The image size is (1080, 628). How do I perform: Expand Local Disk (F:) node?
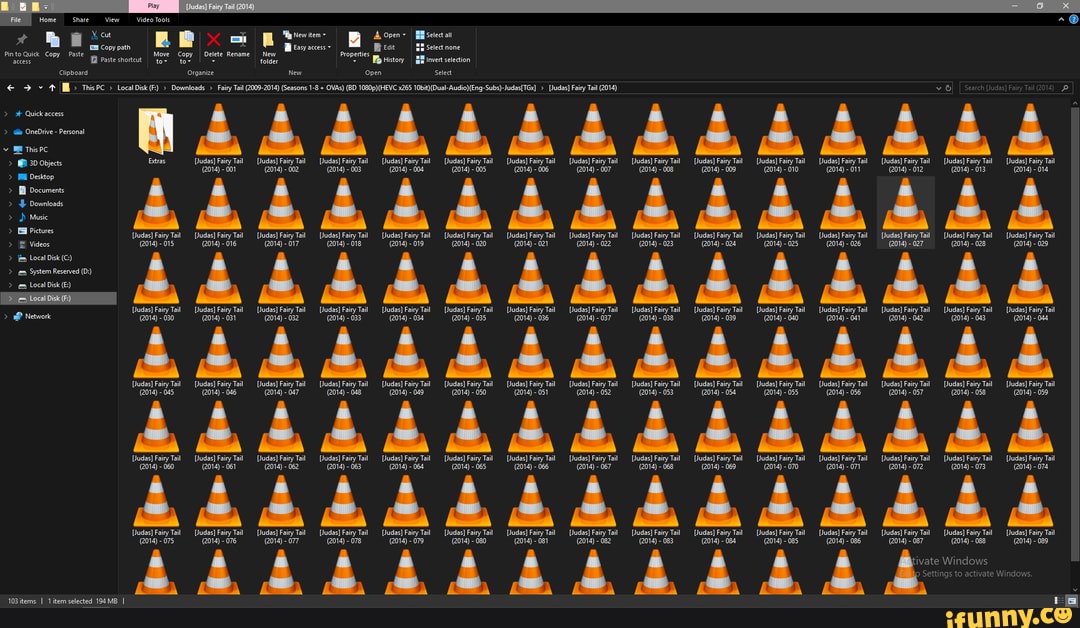click(10, 299)
